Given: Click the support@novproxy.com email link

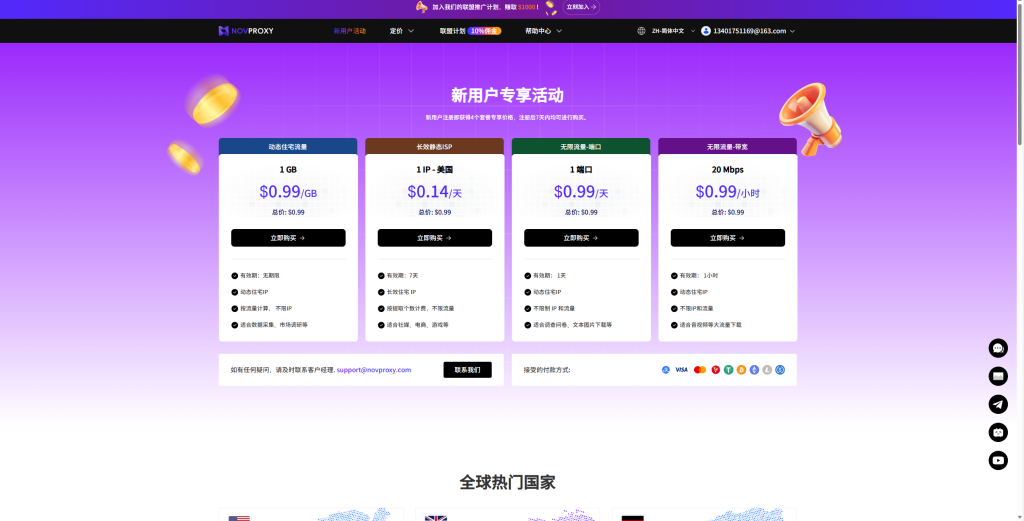Looking at the screenshot, I should coord(374,370).
